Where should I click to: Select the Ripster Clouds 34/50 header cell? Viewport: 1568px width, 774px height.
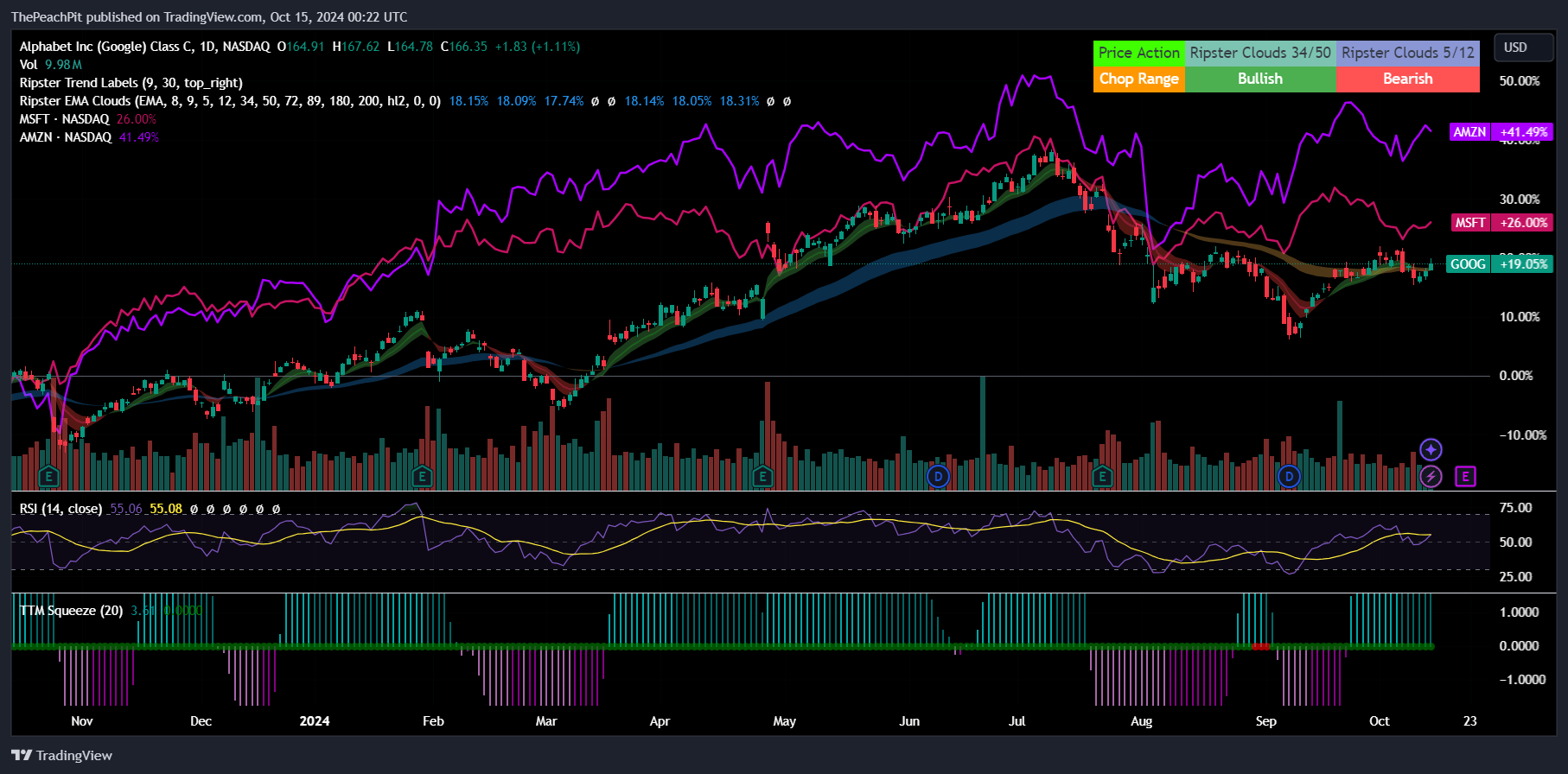1260,53
